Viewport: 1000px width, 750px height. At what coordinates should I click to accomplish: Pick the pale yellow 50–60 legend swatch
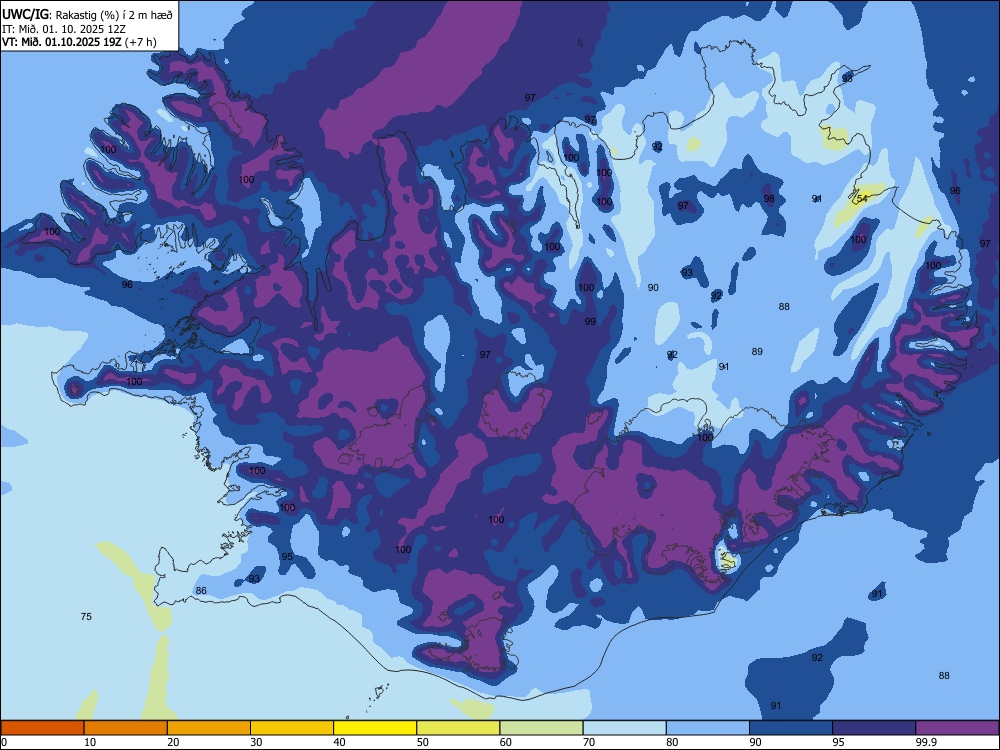459,728
